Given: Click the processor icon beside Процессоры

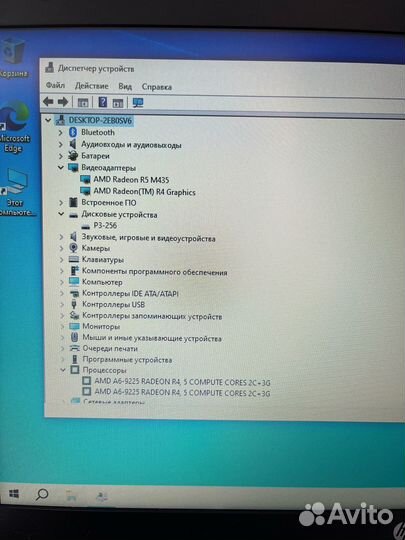Looking at the screenshot, I should 75,370.
